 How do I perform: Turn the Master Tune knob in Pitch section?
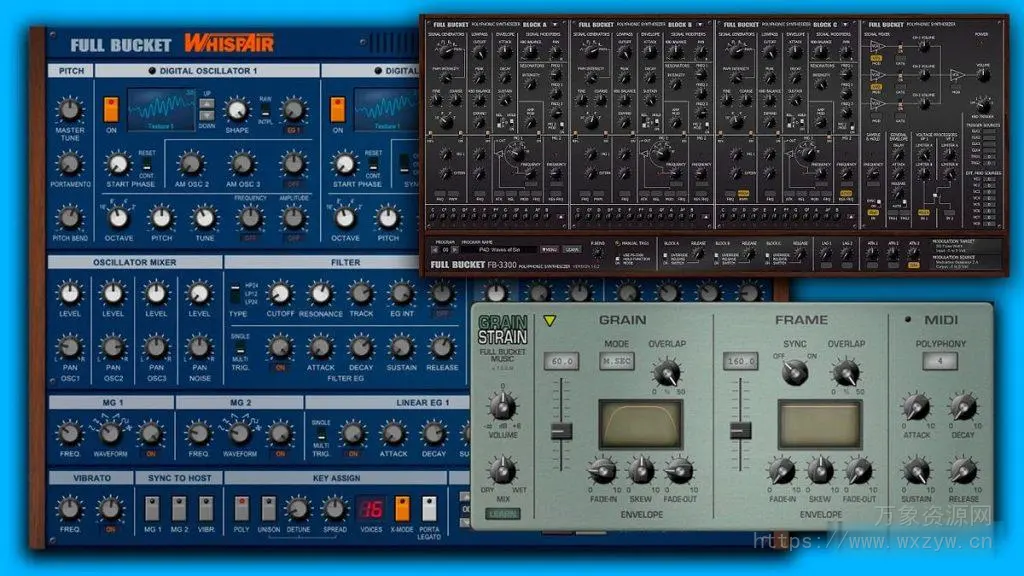tap(69, 110)
